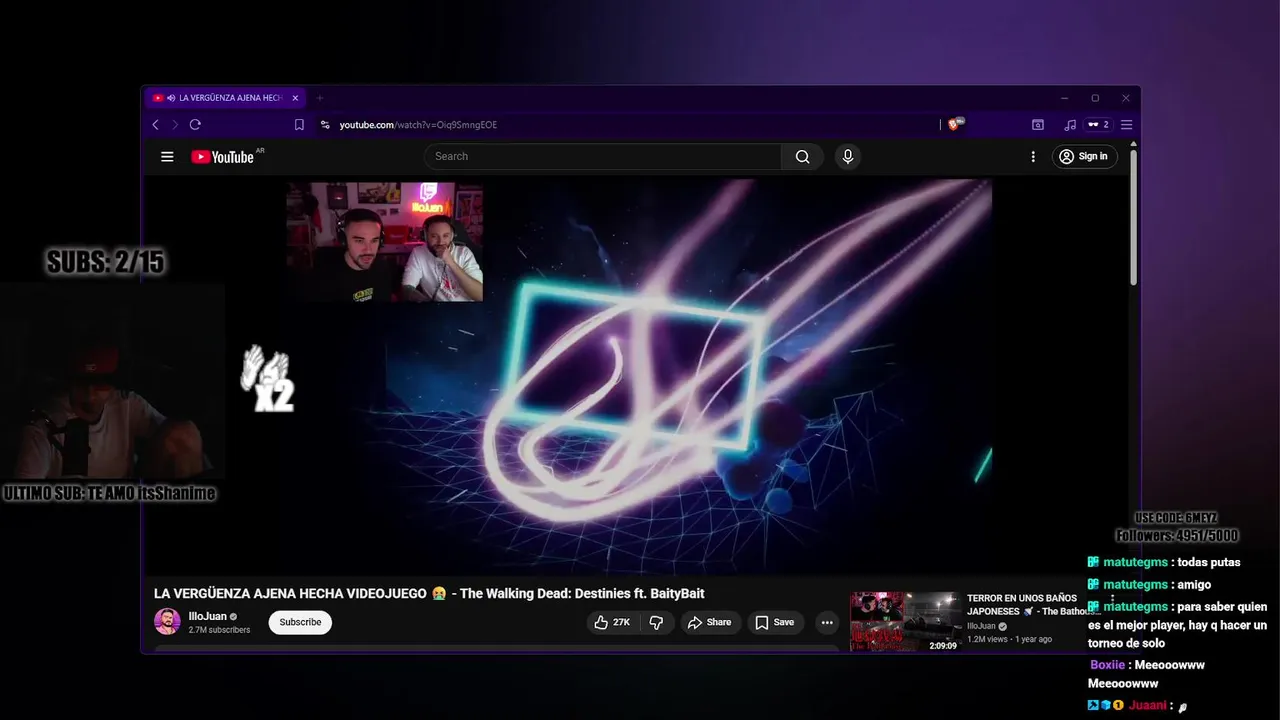This screenshot has width=1280, height=720.
Task: Click the video title text
Action: pyautogui.click(x=429, y=593)
